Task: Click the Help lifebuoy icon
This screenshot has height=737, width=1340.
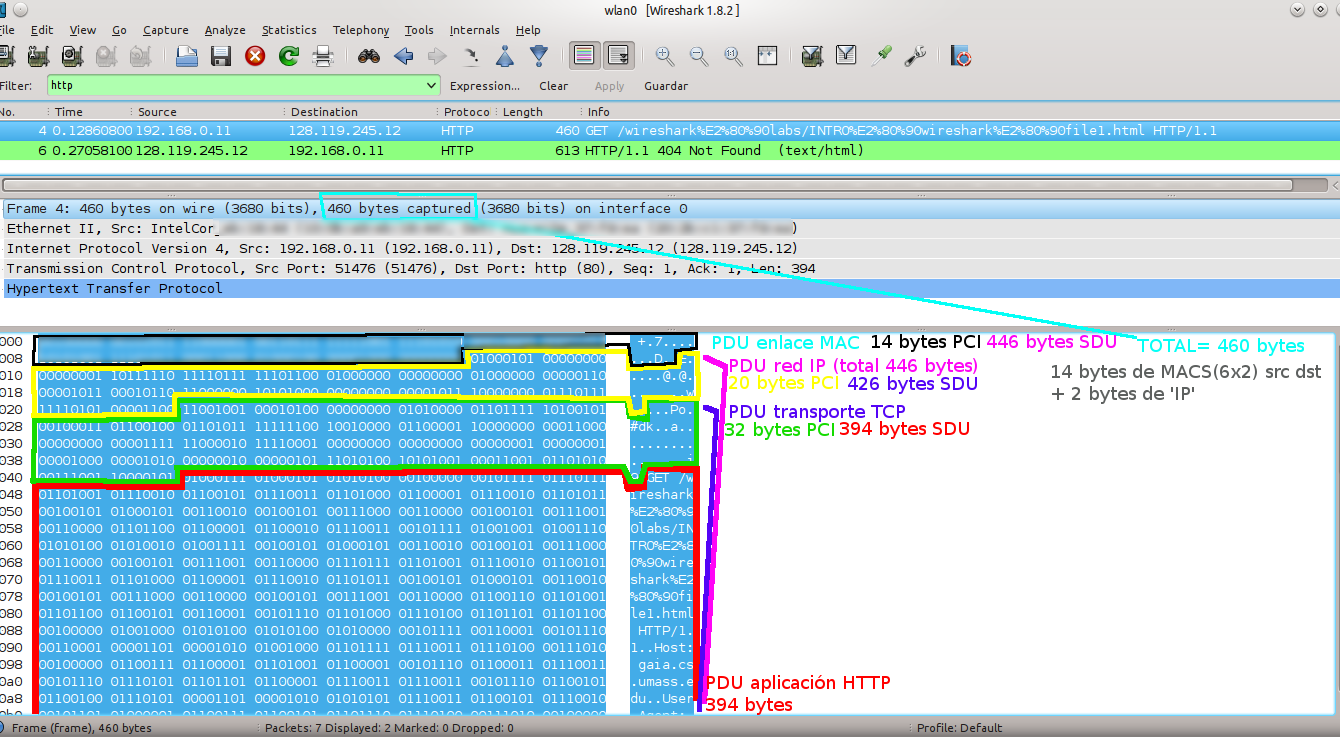Action: pos(961,56)
